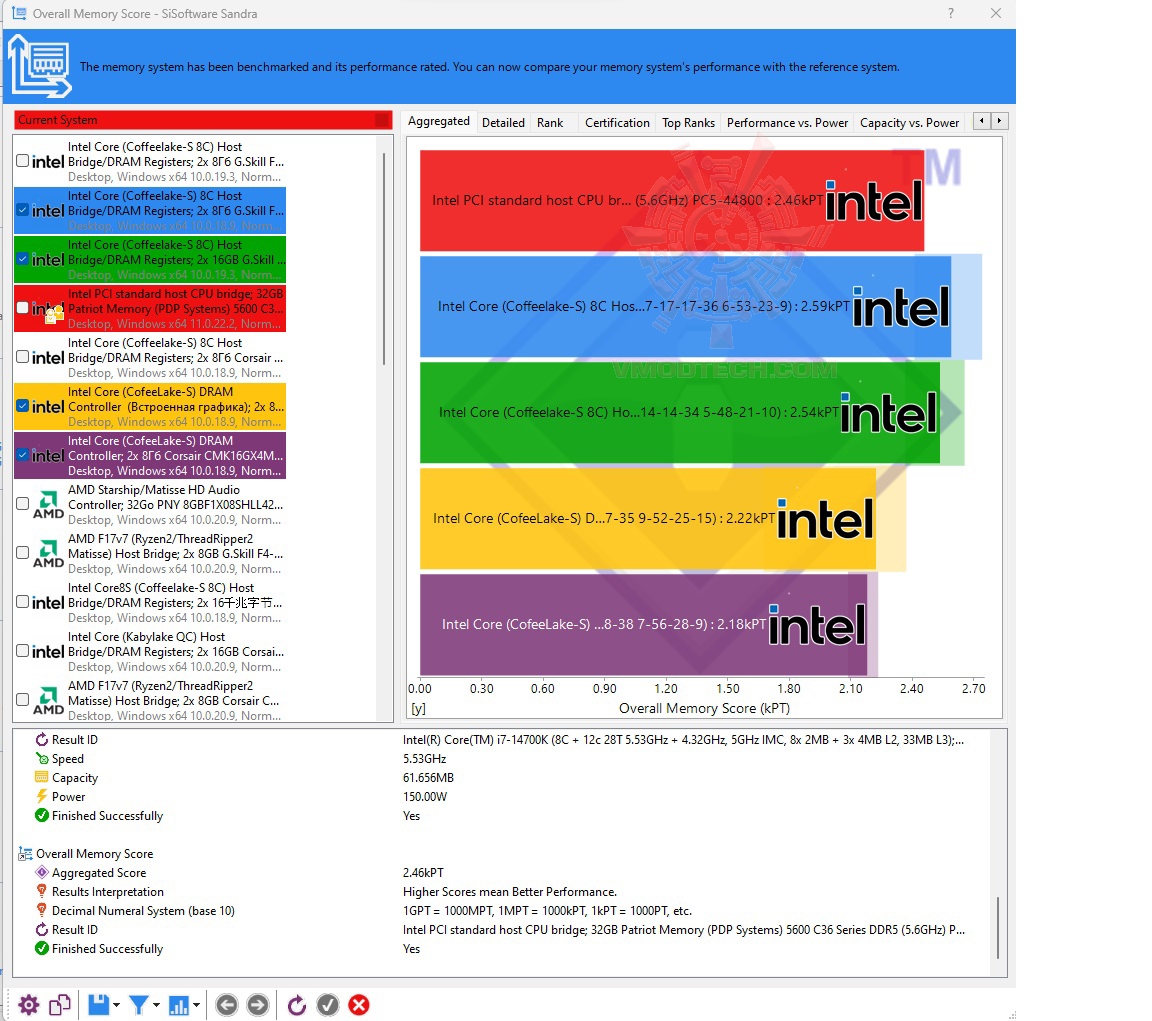Check the Coffeelake-S 8C 2x 8Гб G.Skill F top entry

[23, 160]
